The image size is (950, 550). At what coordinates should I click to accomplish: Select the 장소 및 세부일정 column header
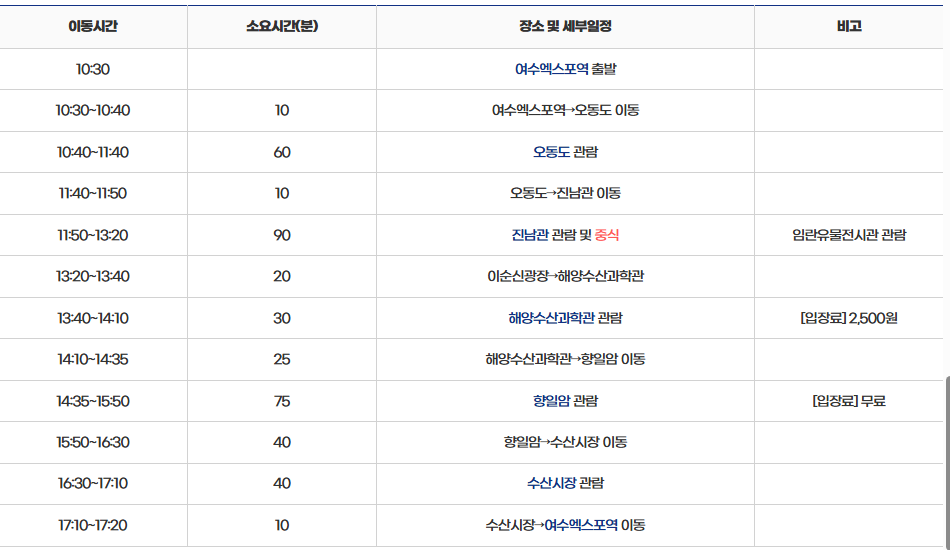tap(565, 27)
